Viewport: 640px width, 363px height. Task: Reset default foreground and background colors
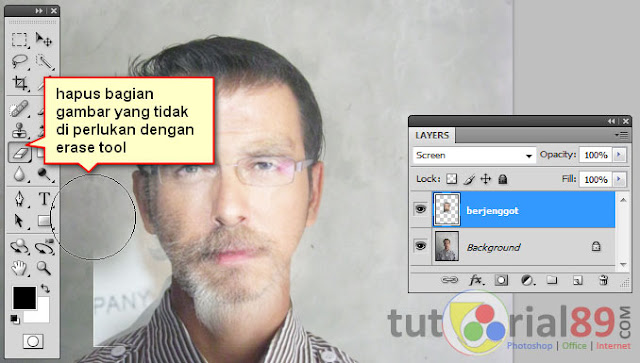(15, 319)
